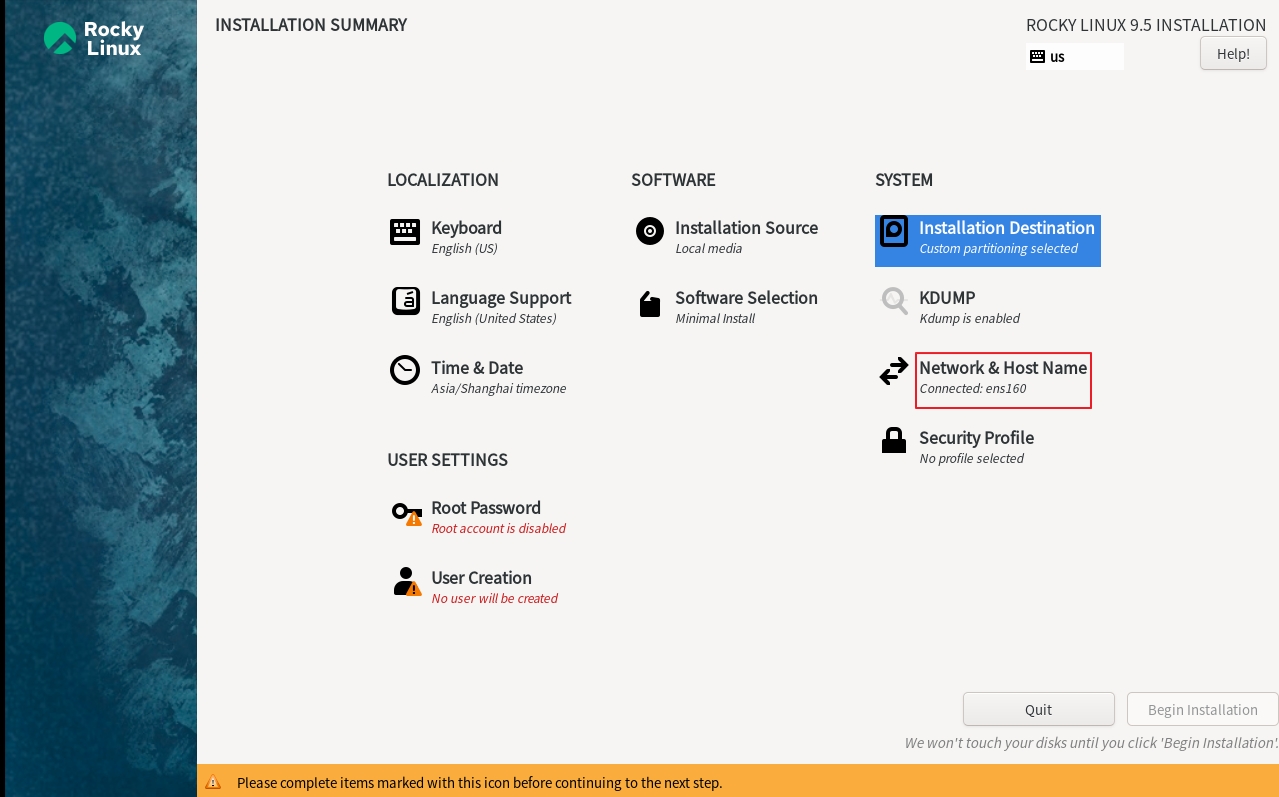Open Time & Date settings
This screenshot has width=1279, height=797.
[x=477, y=368]
